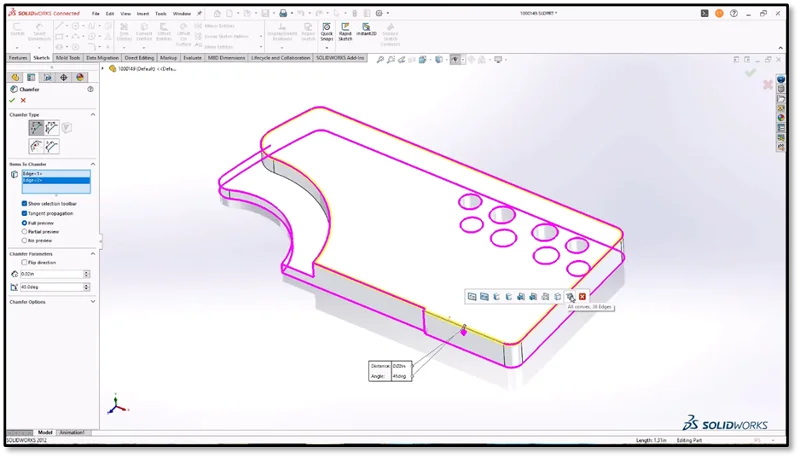Image resolution: width=800 pixels, height=458 pixels.
Task: Confirm chamfer with green checkmark in panel
Action: (12, 100)
